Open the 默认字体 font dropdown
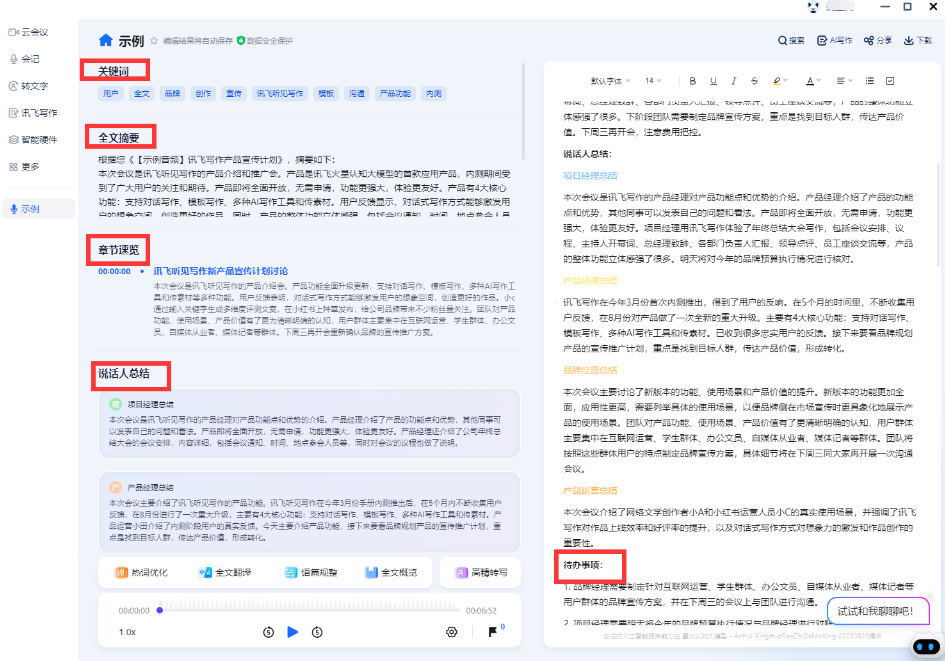 click(610, 81)
